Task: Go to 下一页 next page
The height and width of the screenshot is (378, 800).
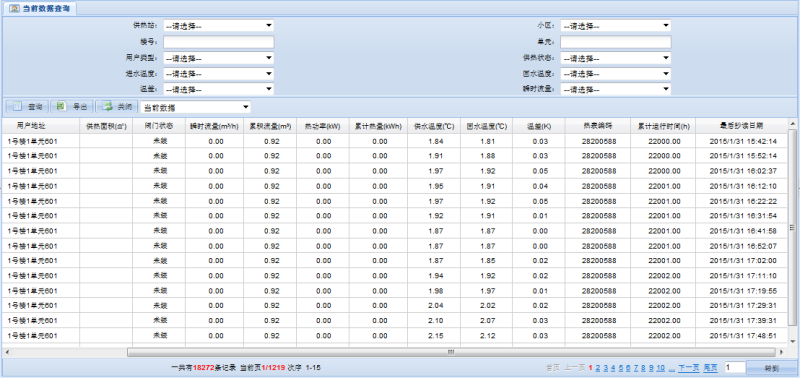Action: [x=689, y=367]
